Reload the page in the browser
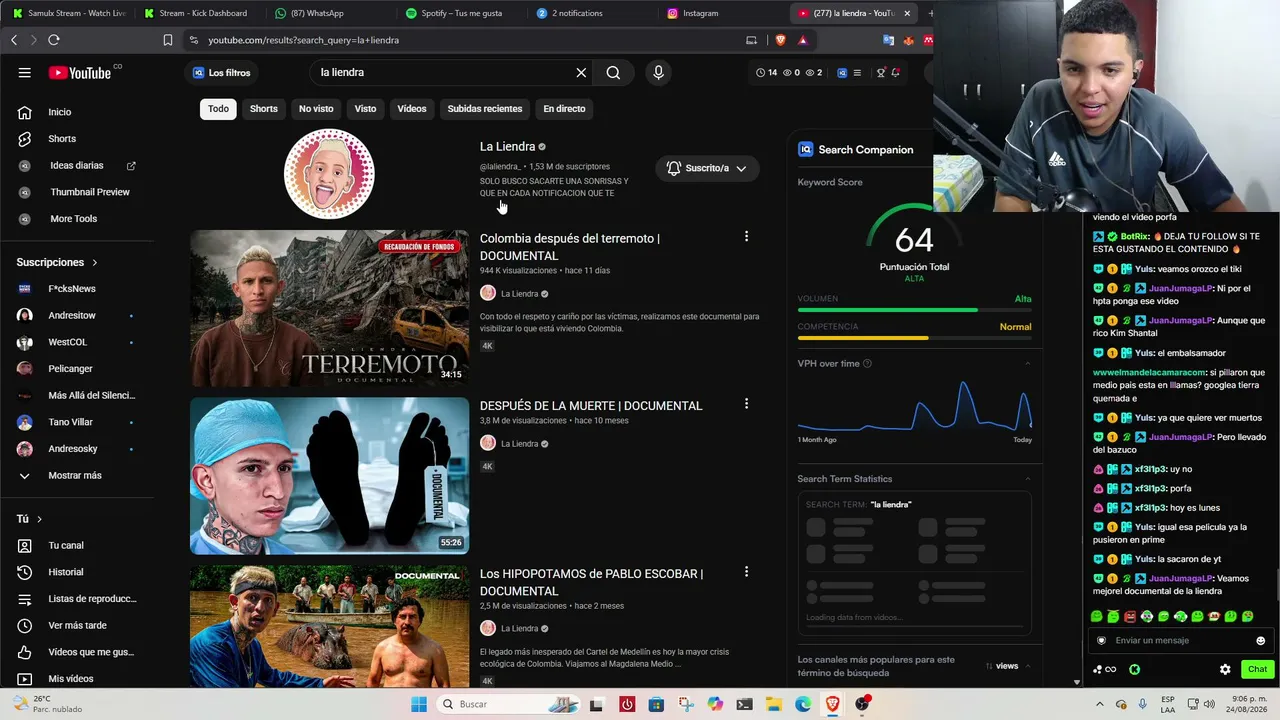Viewport: 1280px width, 720px height. click(54, 40)
